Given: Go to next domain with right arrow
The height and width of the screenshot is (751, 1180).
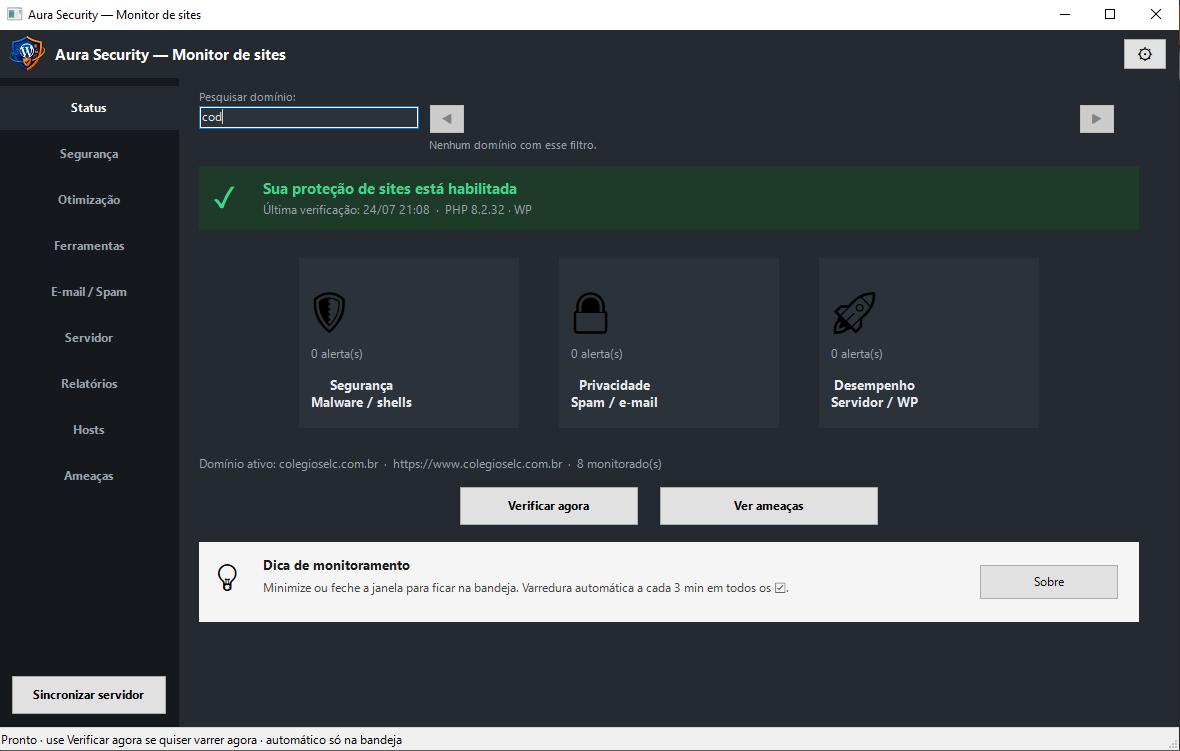Looking at the screenshot, I should [1096, 119].
